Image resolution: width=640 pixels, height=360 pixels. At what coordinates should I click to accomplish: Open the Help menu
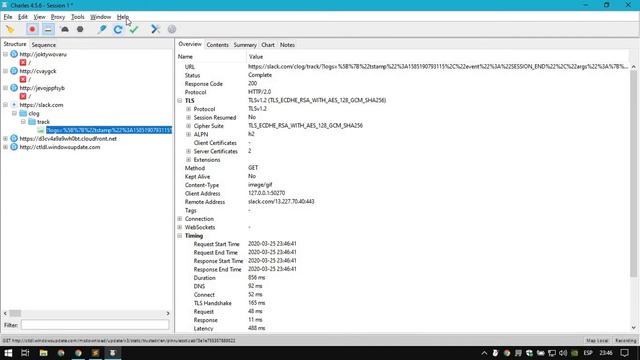[122, 17]
